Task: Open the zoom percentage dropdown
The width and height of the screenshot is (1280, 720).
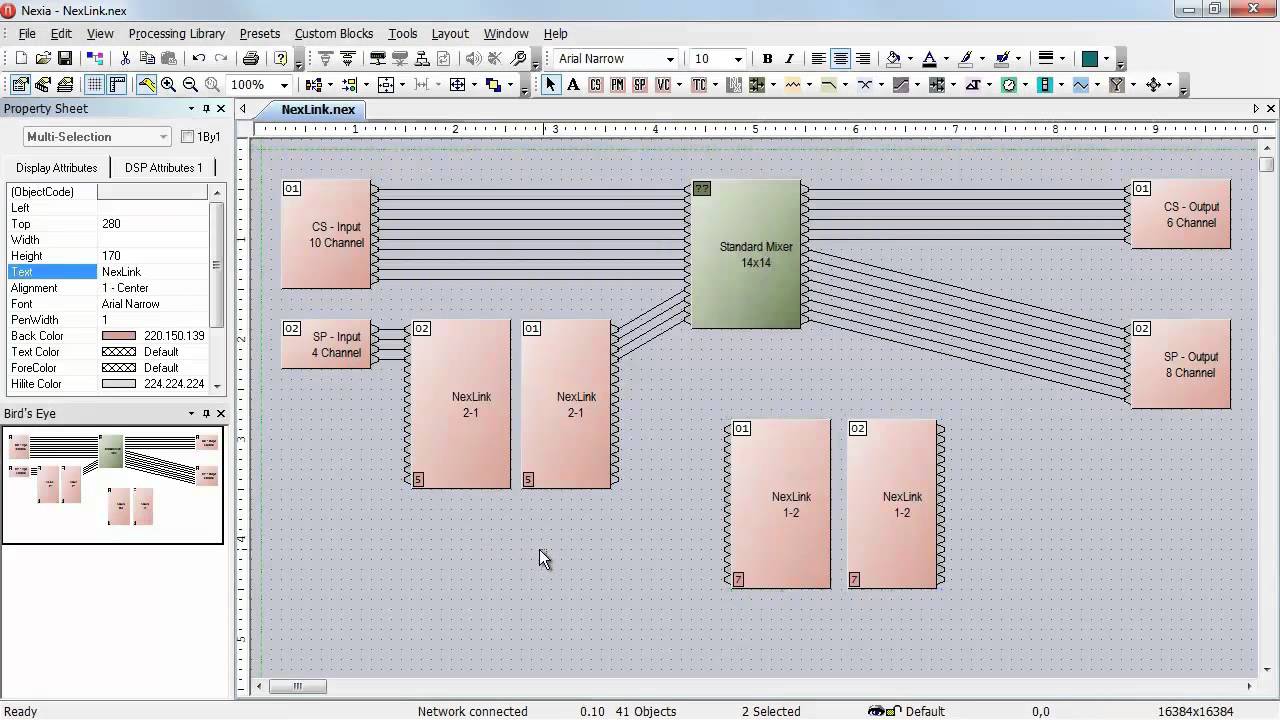Action: coord(284,85)
